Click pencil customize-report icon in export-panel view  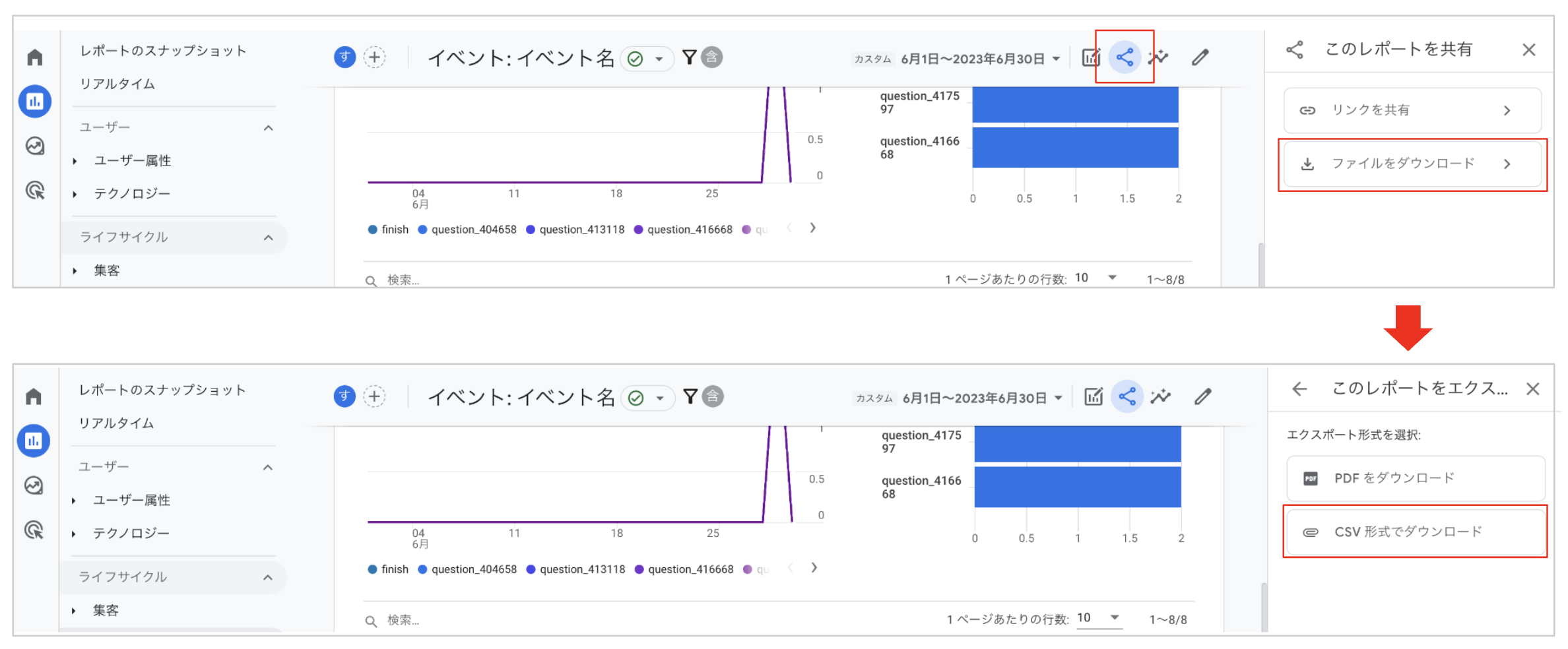point(1203,396)
